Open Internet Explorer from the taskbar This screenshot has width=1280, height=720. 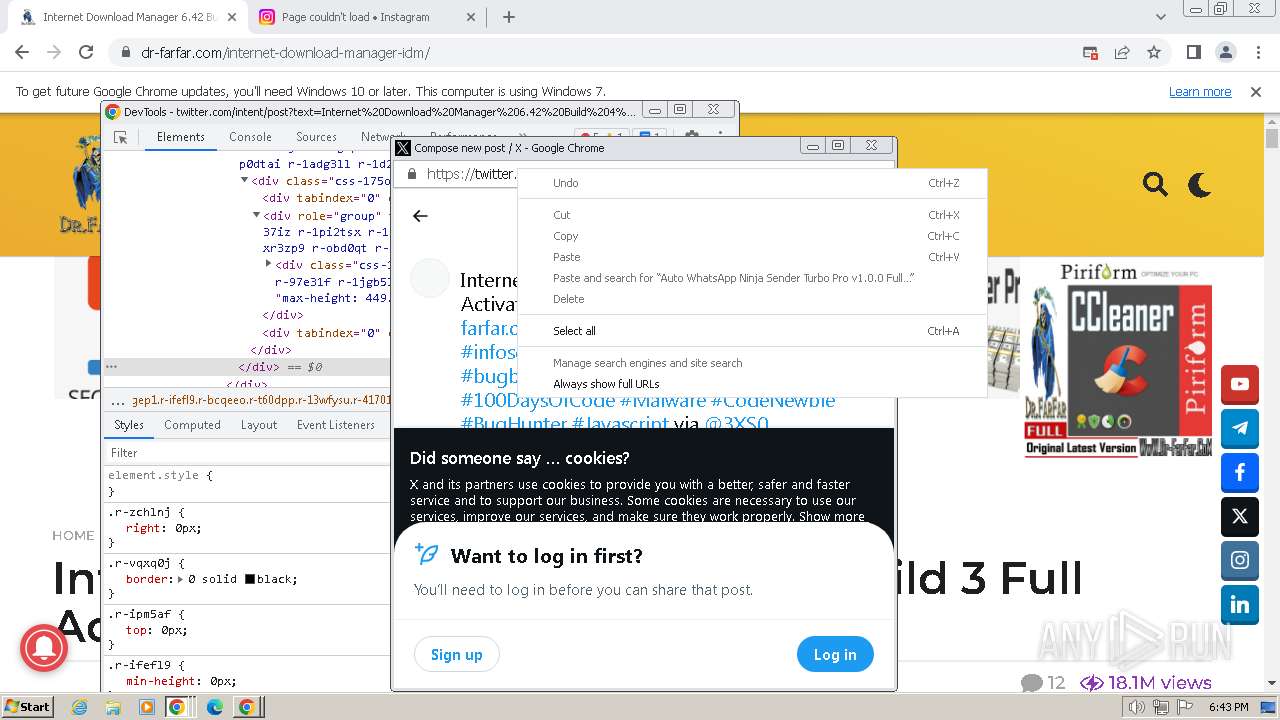tap(80, 707)
